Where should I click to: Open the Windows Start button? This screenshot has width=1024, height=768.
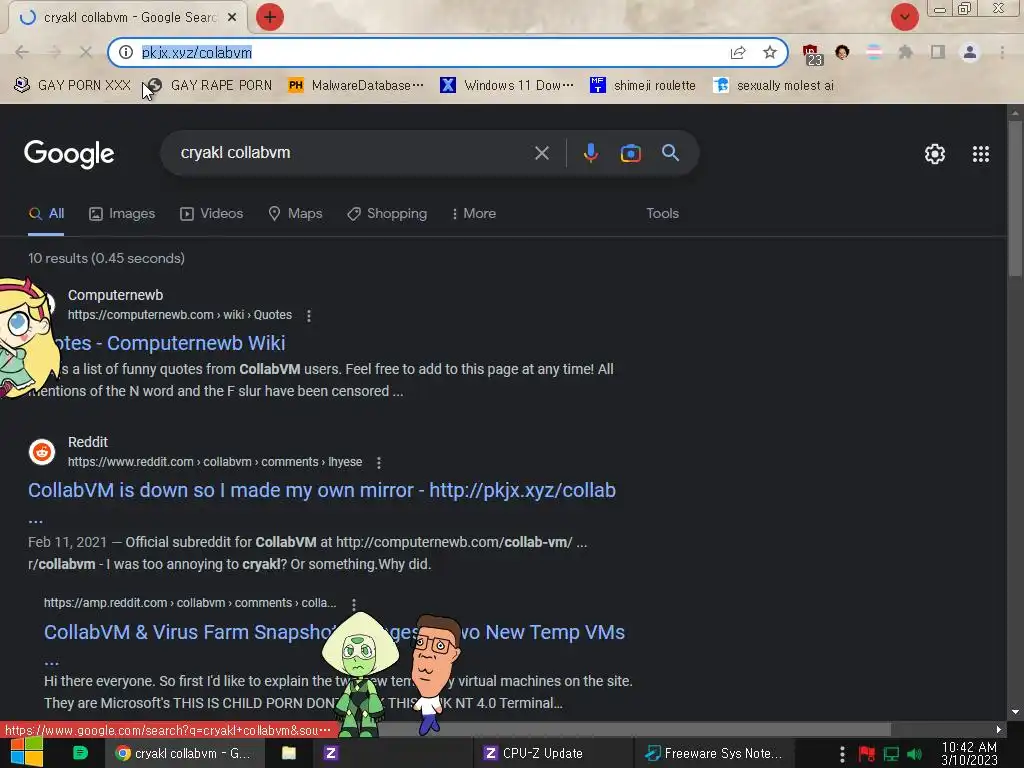click(x=27, y=753)
